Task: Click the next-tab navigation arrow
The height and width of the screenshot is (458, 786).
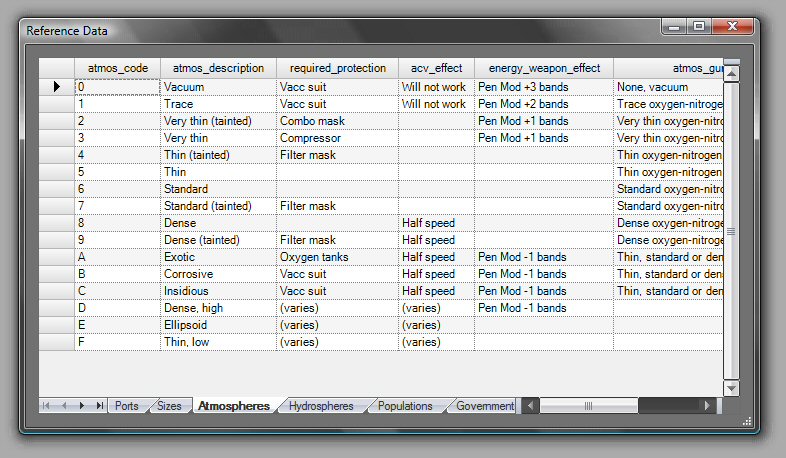Action: [82, 406]
